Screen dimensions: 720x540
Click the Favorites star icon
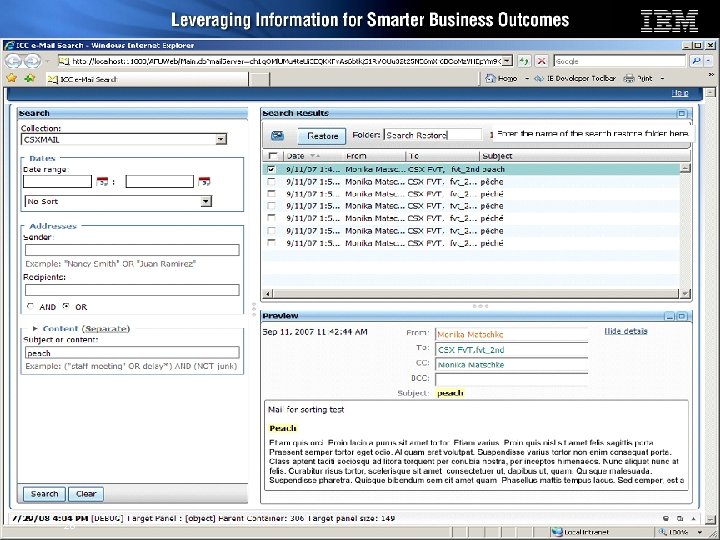(11, 79)
